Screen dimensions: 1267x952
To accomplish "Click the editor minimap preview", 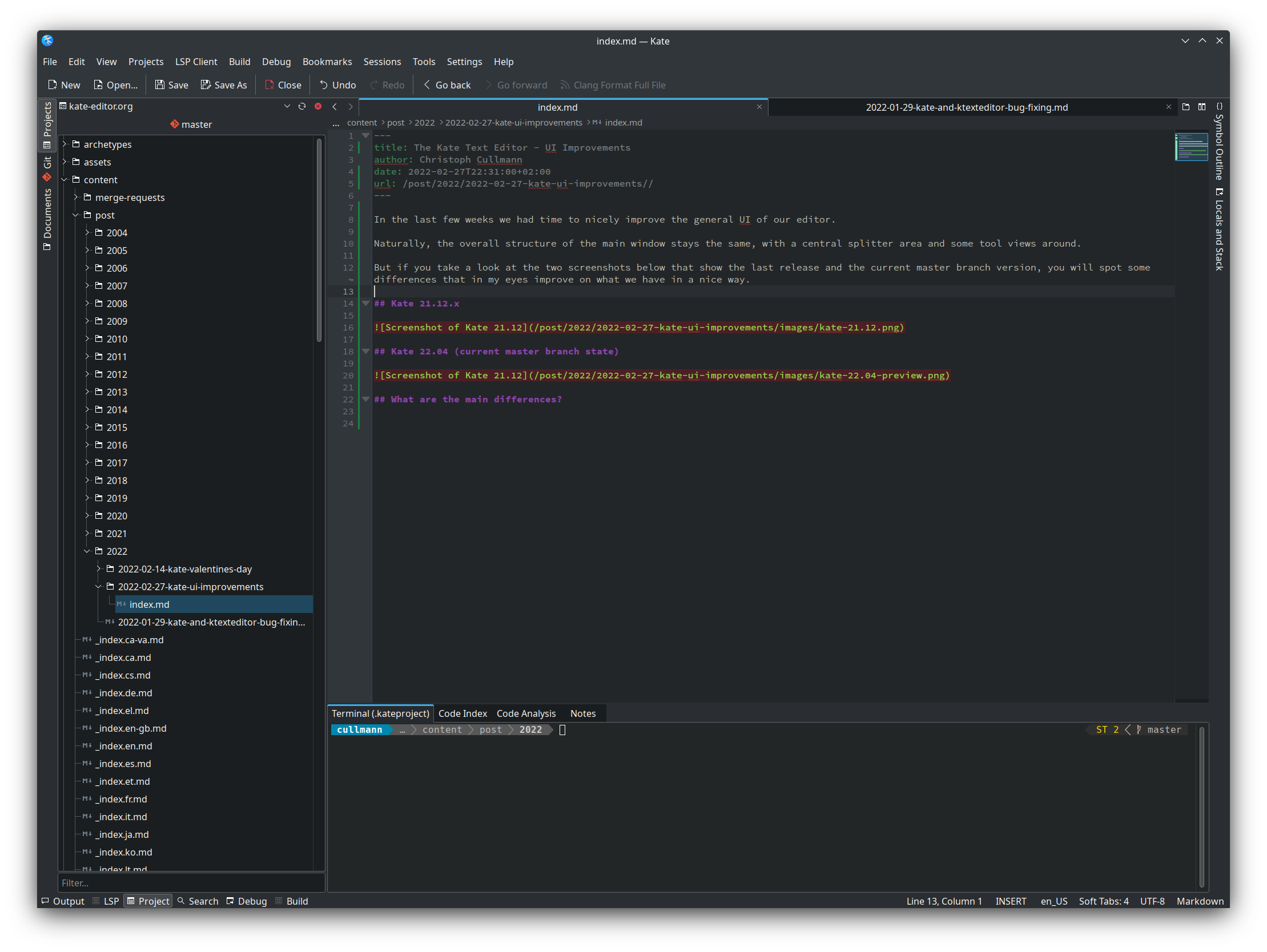I will point(1192,147).
